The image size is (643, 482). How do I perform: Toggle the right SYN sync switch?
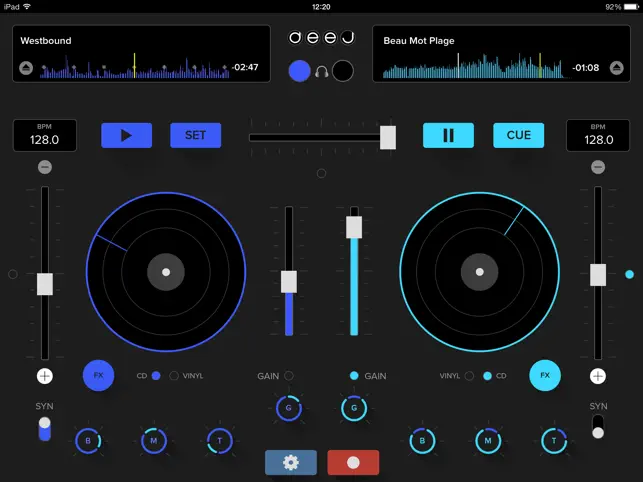[598, 427]
